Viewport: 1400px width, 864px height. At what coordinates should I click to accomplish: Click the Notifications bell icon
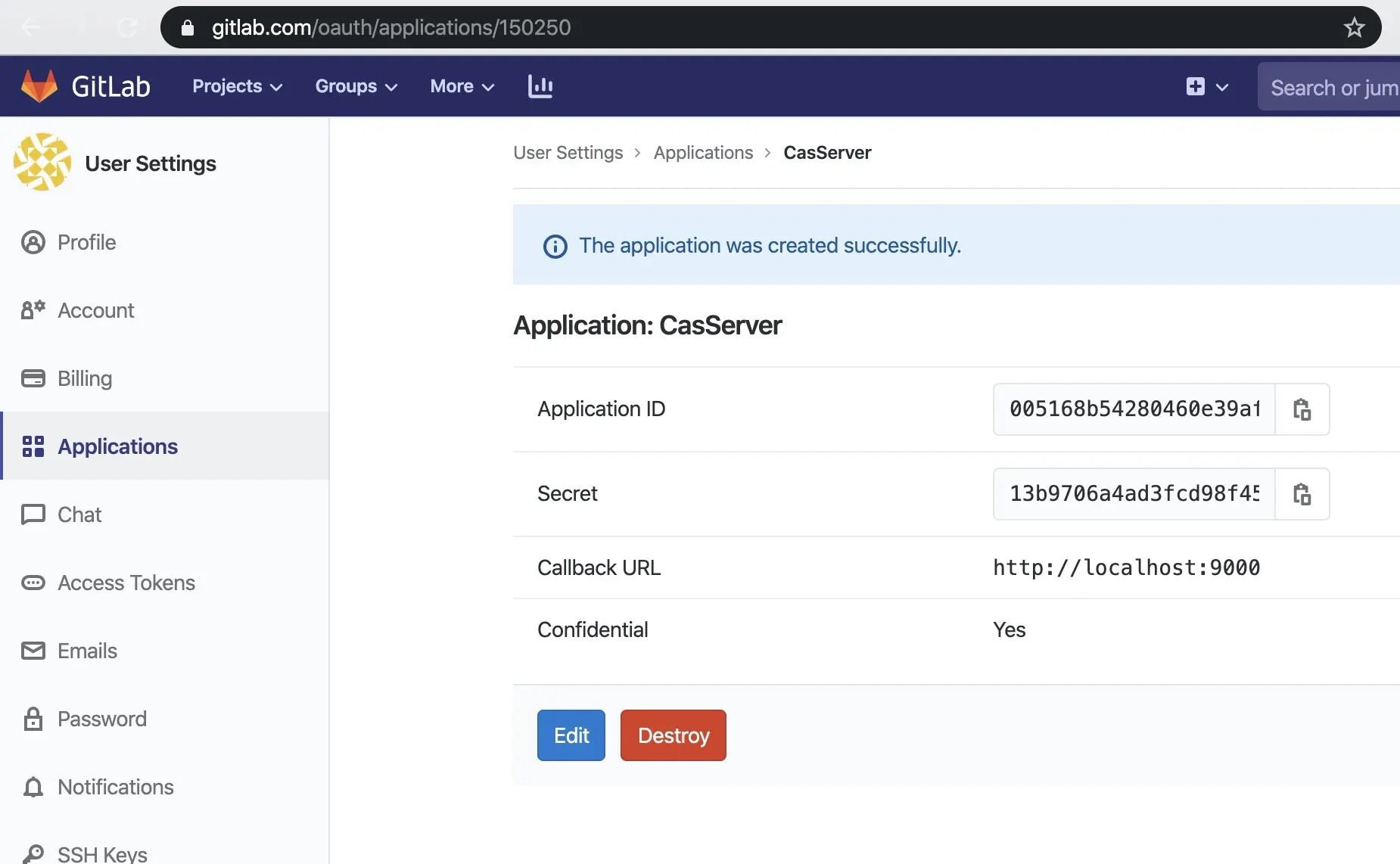pyautogui.click(x=33, y=787)
